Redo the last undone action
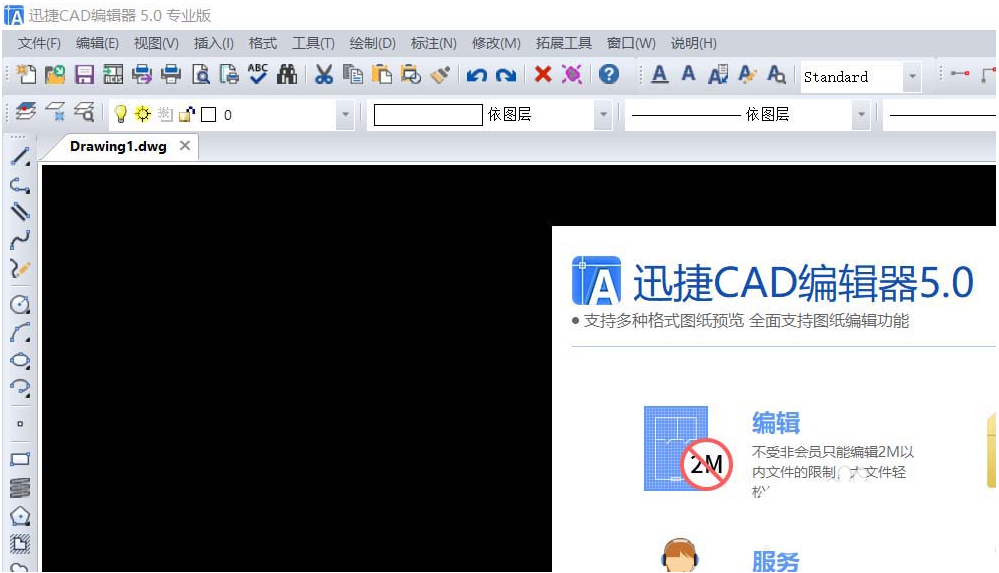This screenshot has height=573, width=999. coord(506,75)
